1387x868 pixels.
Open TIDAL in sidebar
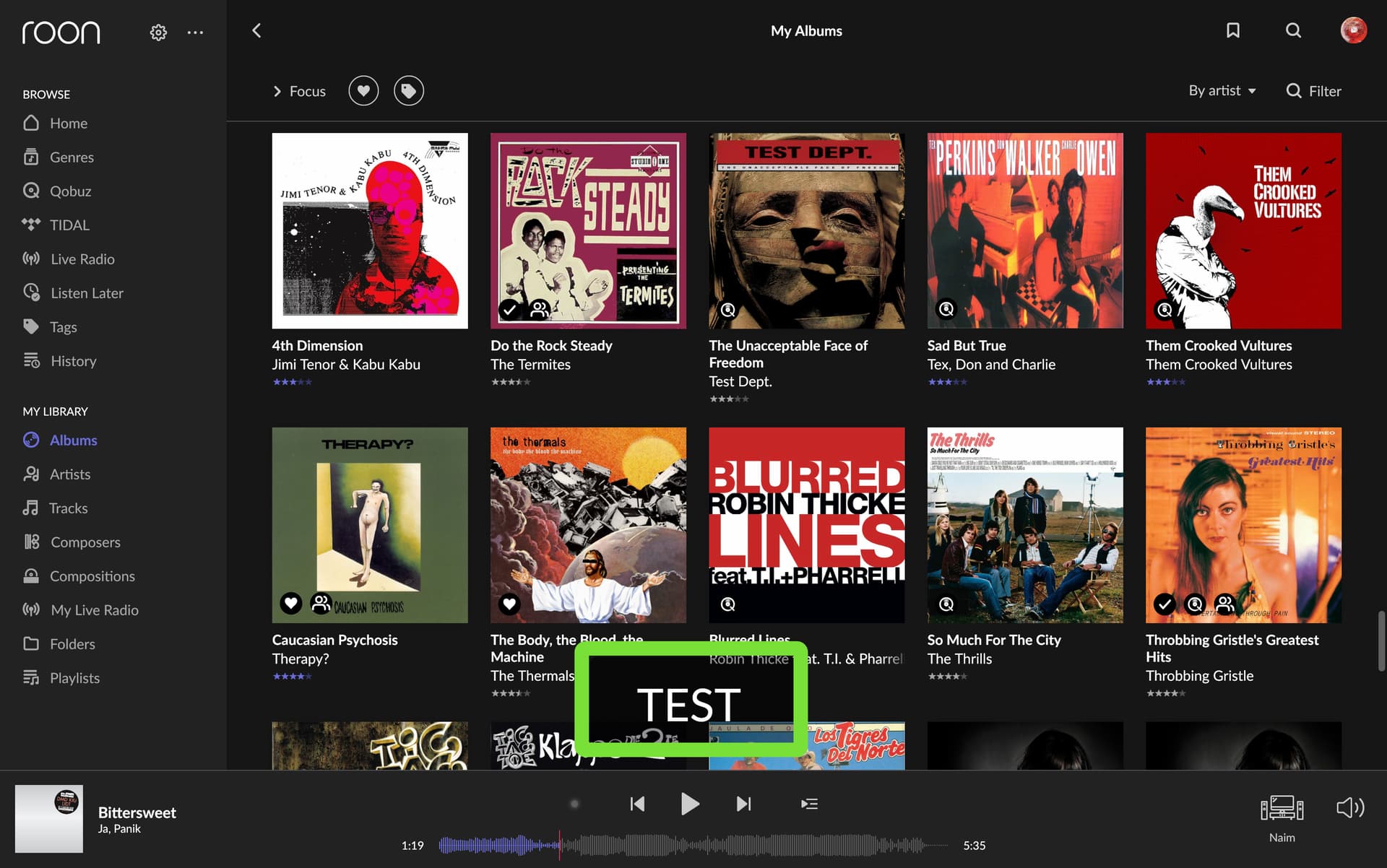56,225
